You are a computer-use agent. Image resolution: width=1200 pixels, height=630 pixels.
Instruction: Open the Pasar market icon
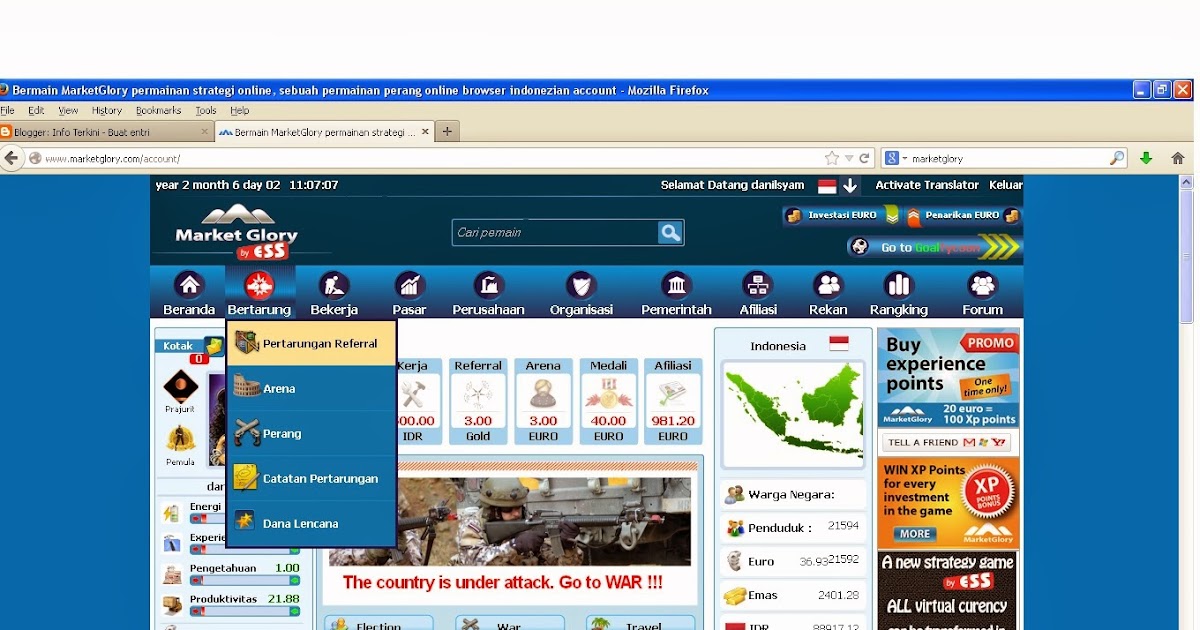coord(410,285)
